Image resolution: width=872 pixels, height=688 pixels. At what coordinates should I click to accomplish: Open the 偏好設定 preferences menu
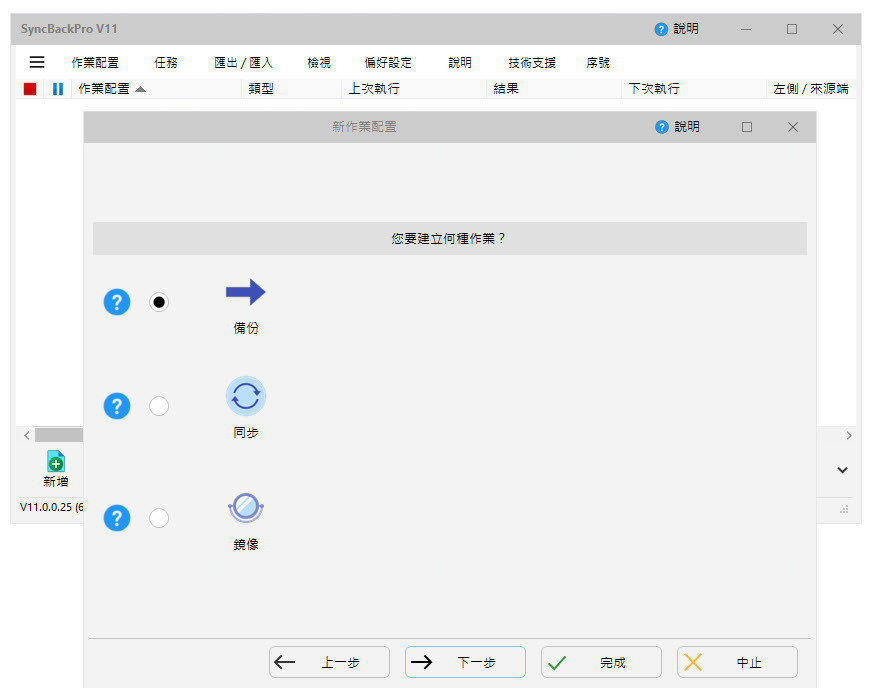pyautogui.click(x=388, y=63)
